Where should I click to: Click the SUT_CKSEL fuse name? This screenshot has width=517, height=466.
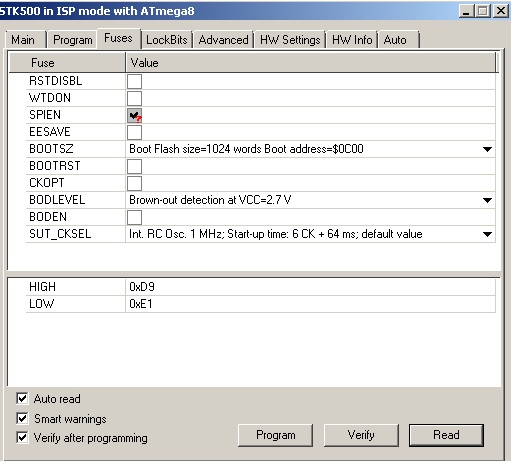click(60, 234)
